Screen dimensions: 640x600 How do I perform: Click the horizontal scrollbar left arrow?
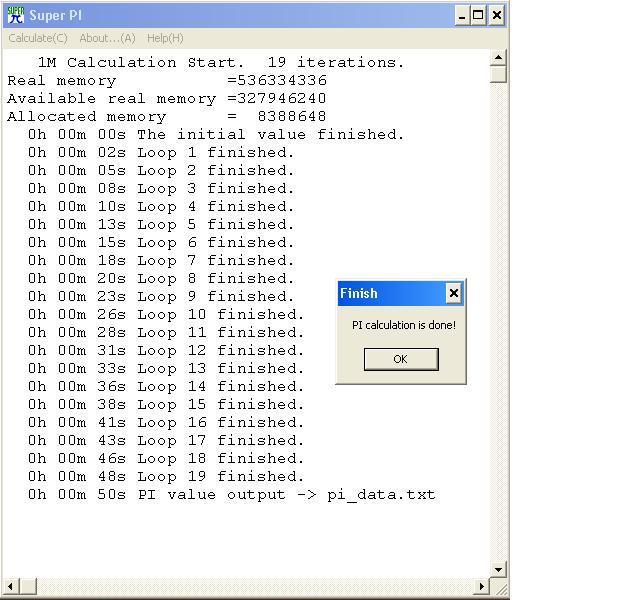point(11,587)
